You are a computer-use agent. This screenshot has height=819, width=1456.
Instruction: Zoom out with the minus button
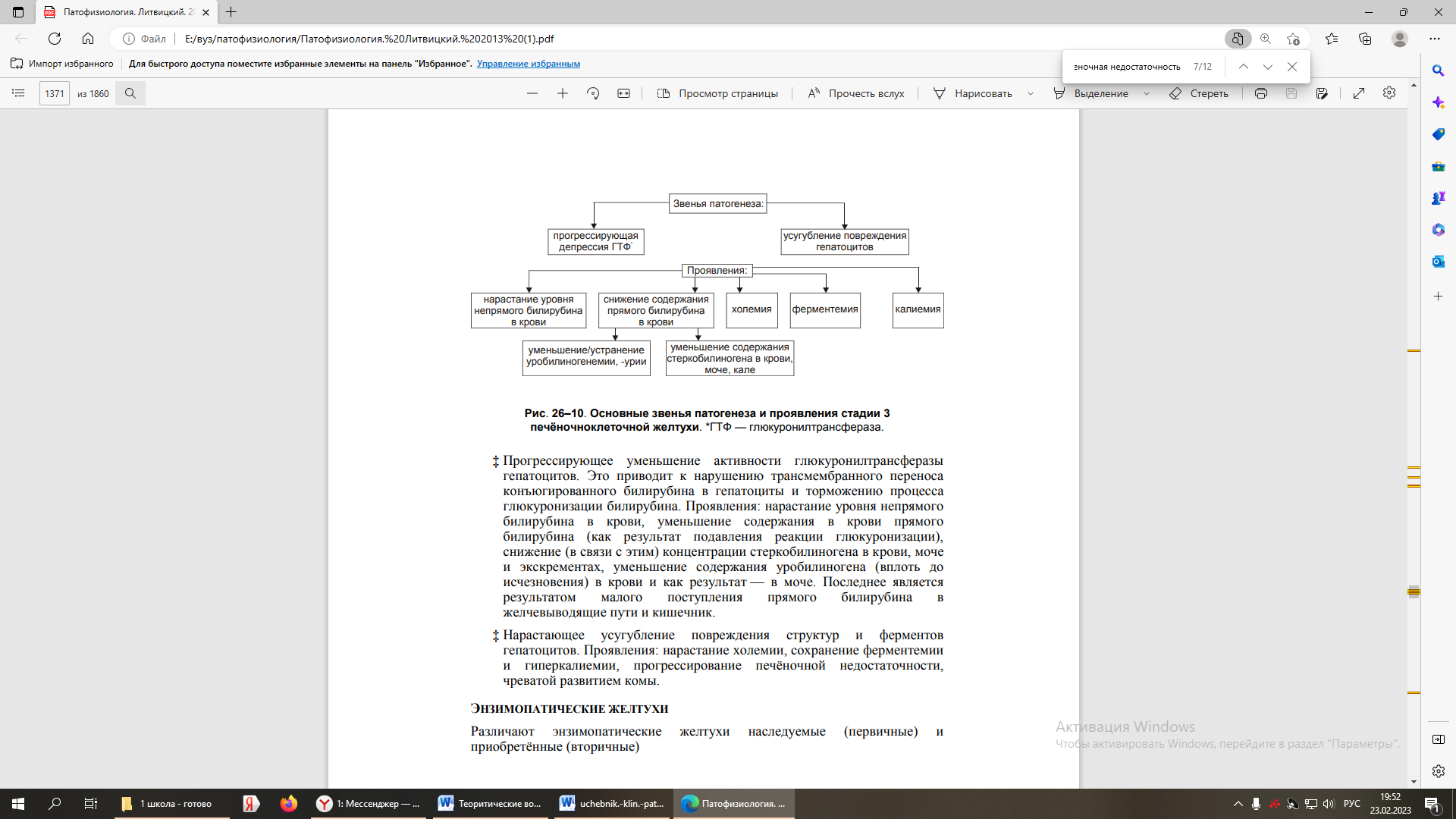[x=532, y=93]
